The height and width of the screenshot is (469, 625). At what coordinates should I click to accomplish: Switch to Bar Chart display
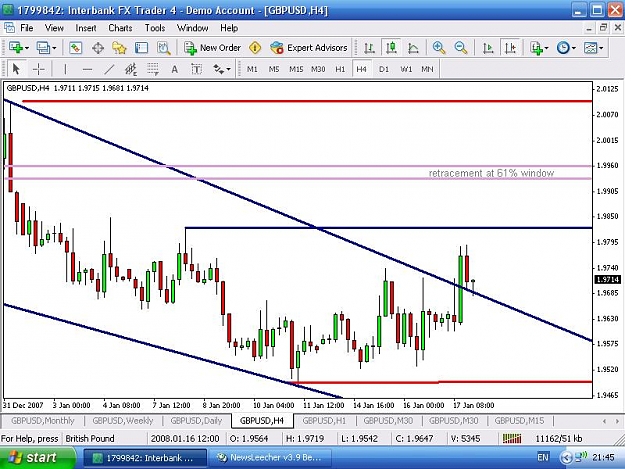[369, 48]
